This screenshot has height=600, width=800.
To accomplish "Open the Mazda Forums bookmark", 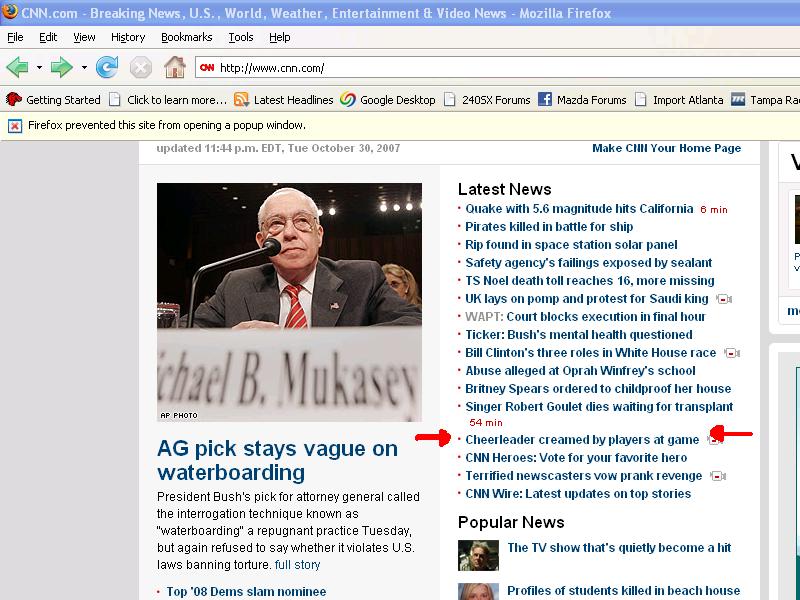I will coord(582,100).
